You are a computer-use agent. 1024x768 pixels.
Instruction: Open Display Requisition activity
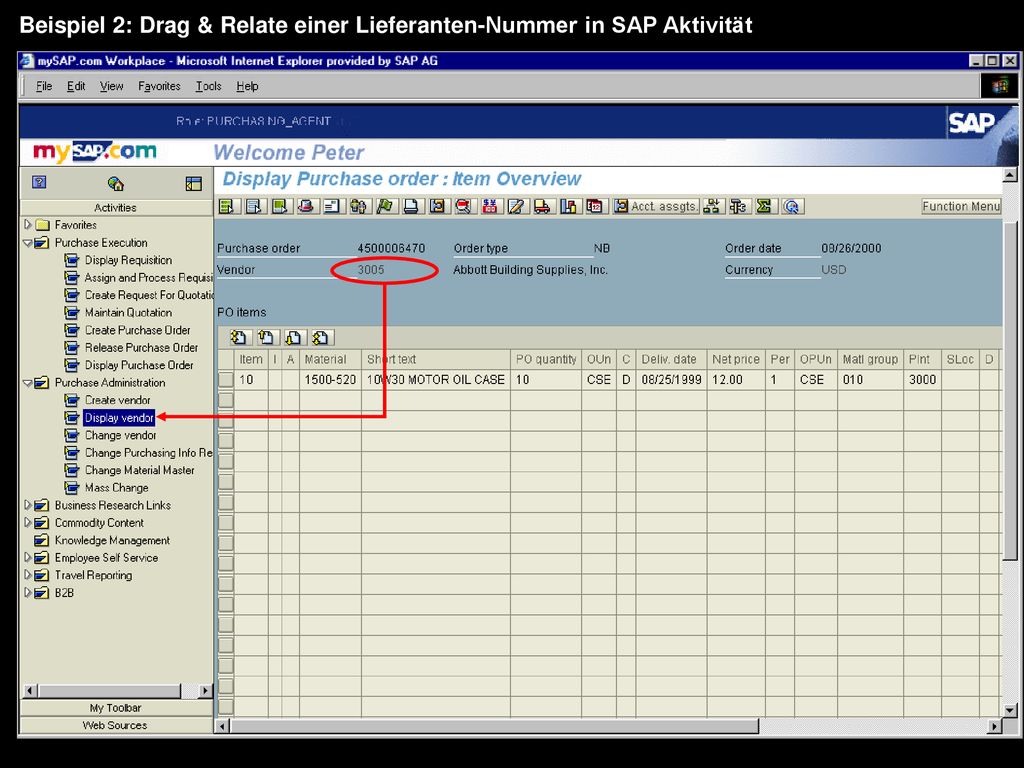pos(128,260)
